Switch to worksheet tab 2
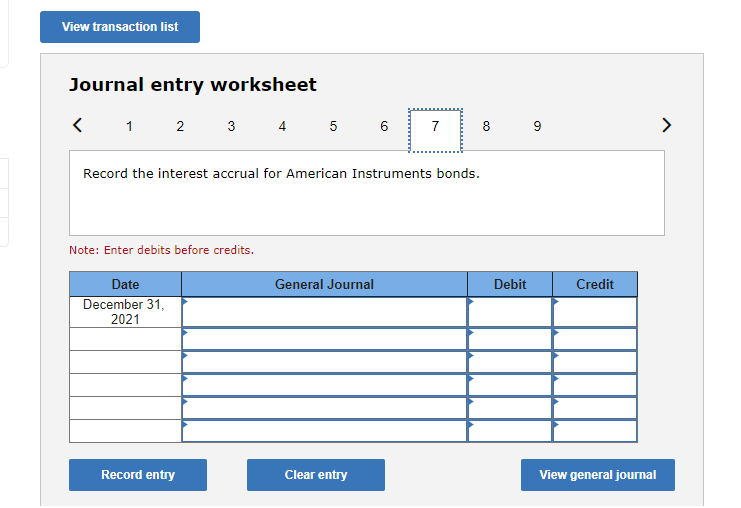The width and height of the screenshot is (741, 508). tap(180, 126)
